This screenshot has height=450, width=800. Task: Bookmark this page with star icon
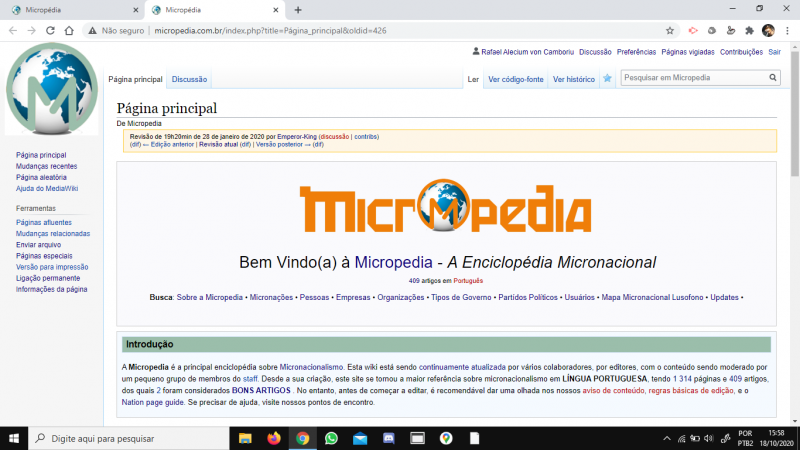point(670,31)
